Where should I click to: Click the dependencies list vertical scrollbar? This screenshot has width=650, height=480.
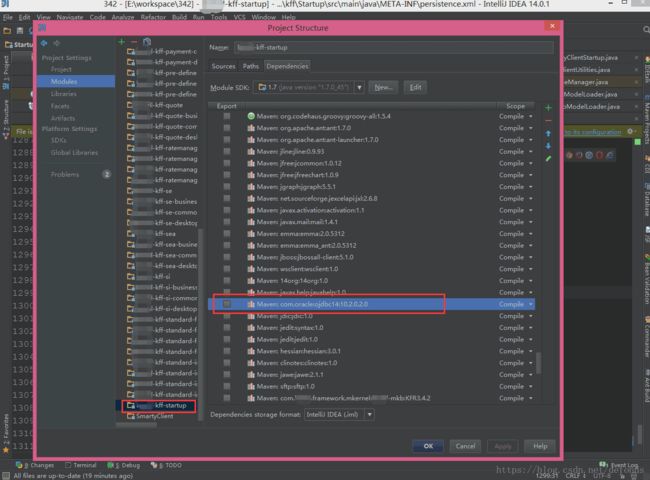click(538, 363)
